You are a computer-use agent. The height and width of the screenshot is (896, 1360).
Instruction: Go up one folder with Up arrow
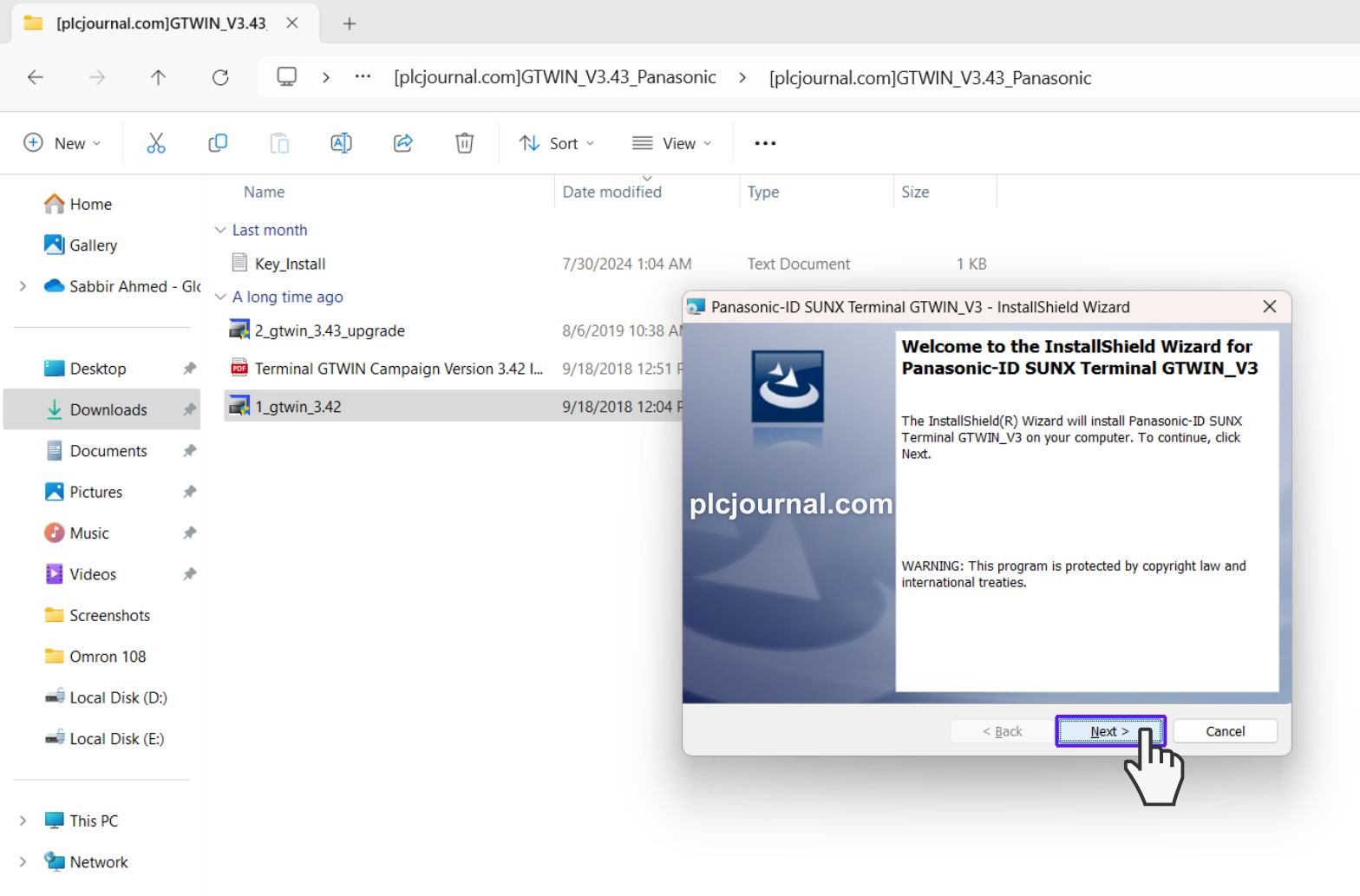[158, 77]
